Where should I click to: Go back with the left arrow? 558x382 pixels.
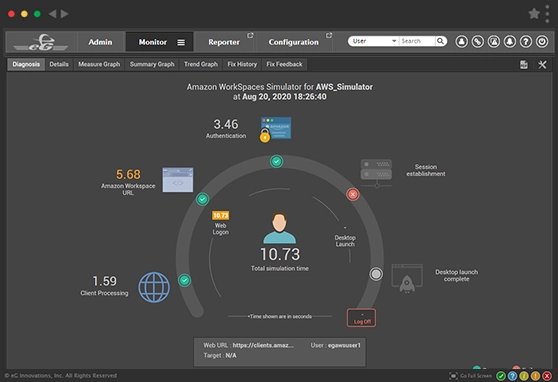(x=52, y=14)
